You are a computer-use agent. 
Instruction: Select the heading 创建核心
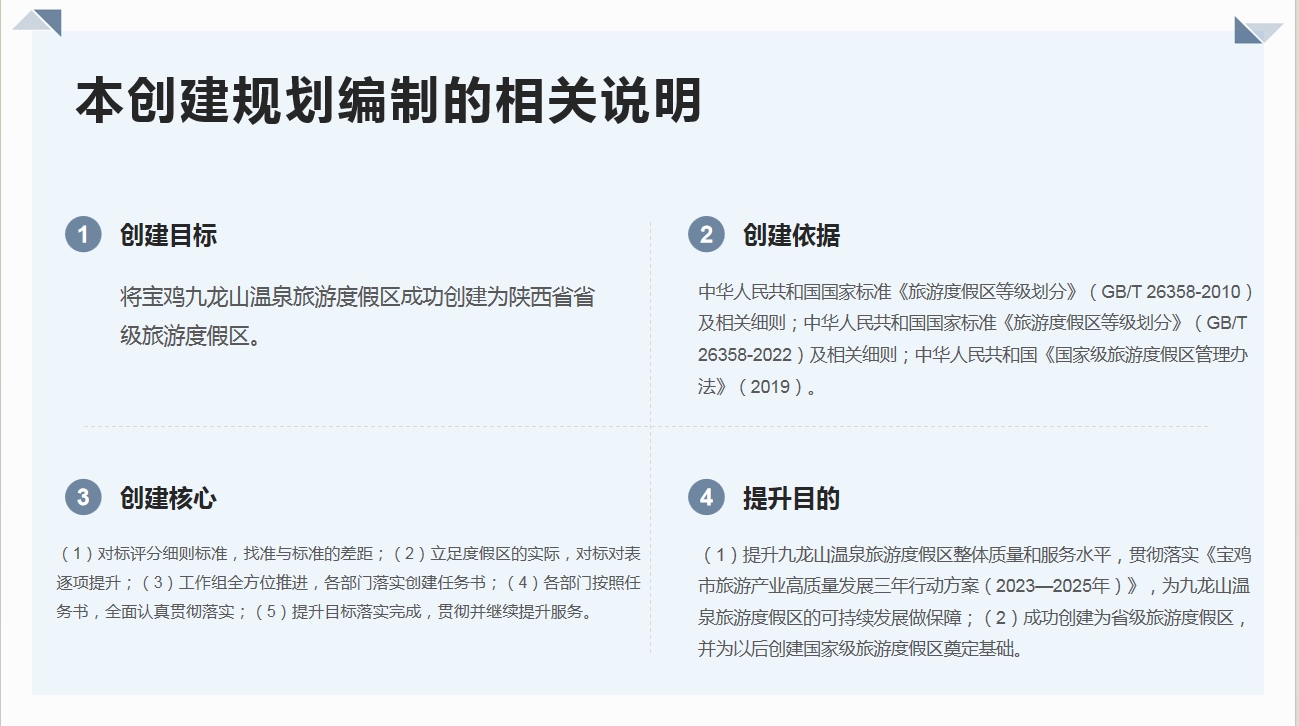pos(168,498)
